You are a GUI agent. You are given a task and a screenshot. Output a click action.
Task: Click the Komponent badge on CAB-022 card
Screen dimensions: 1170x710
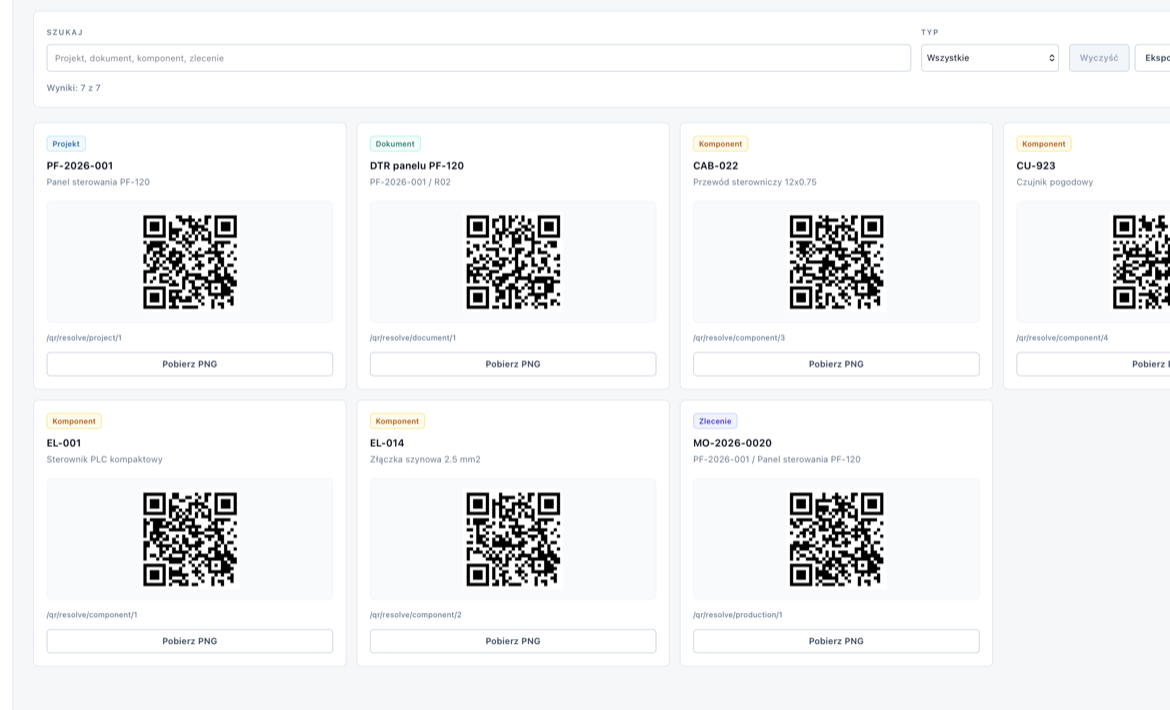coord(720,144)
